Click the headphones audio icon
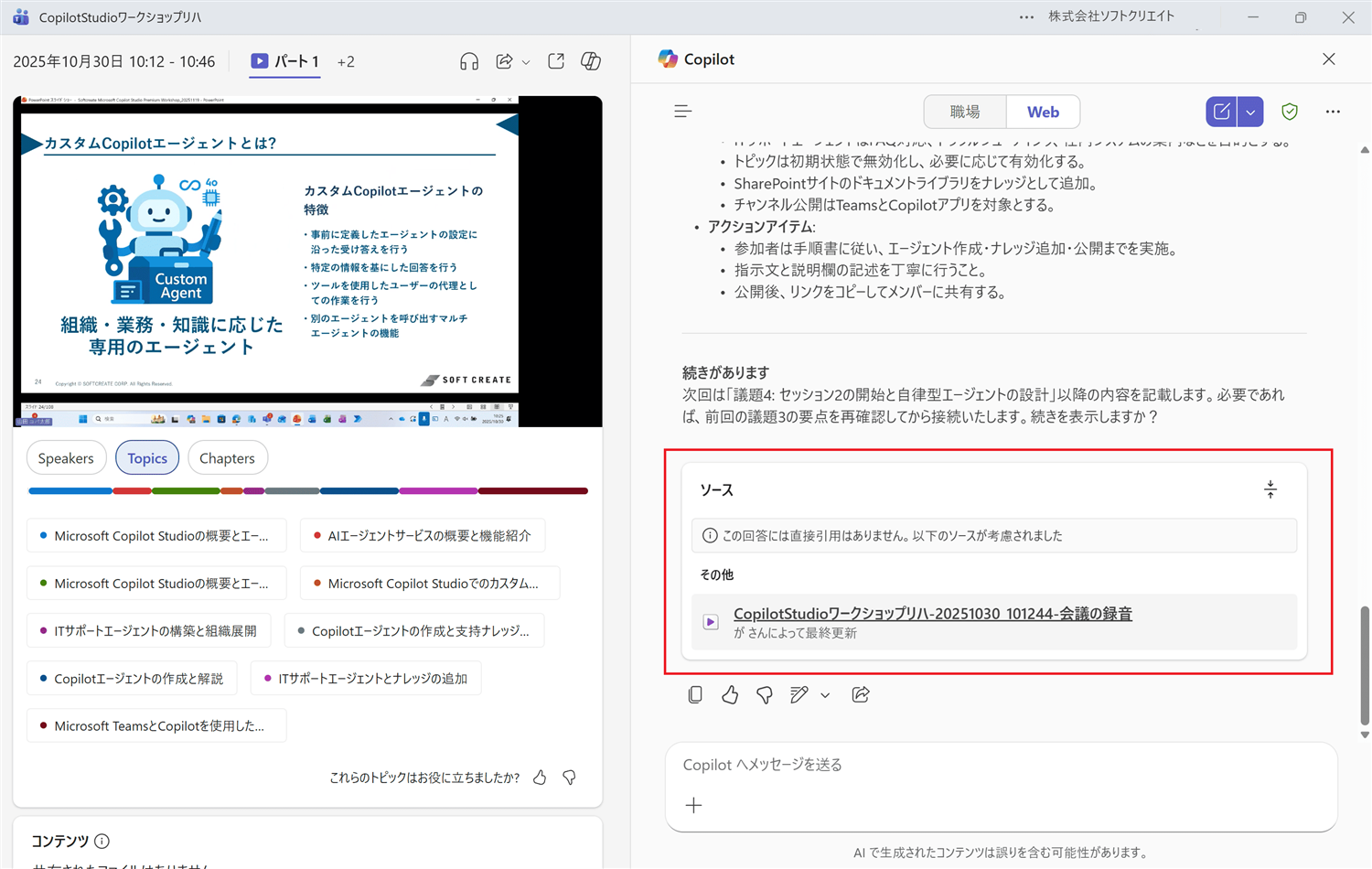The width and height of the screenshot is (1372, 869). pyautogui.click(x=469, y=60)
